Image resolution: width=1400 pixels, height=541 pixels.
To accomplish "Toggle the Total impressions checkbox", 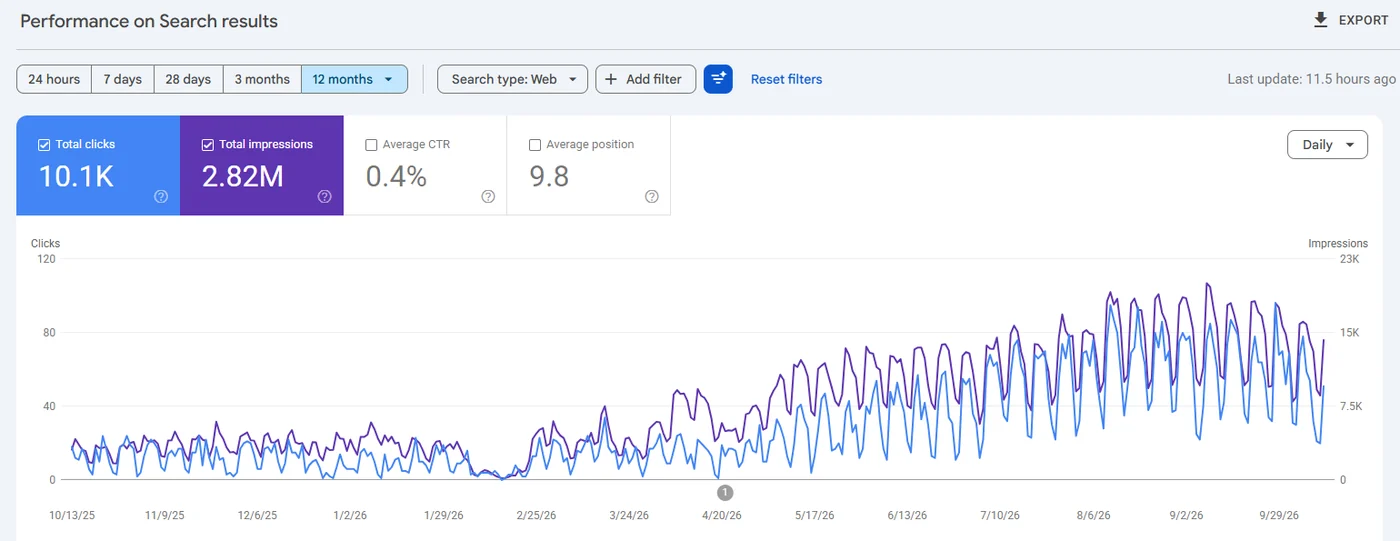I will [208, 145].
